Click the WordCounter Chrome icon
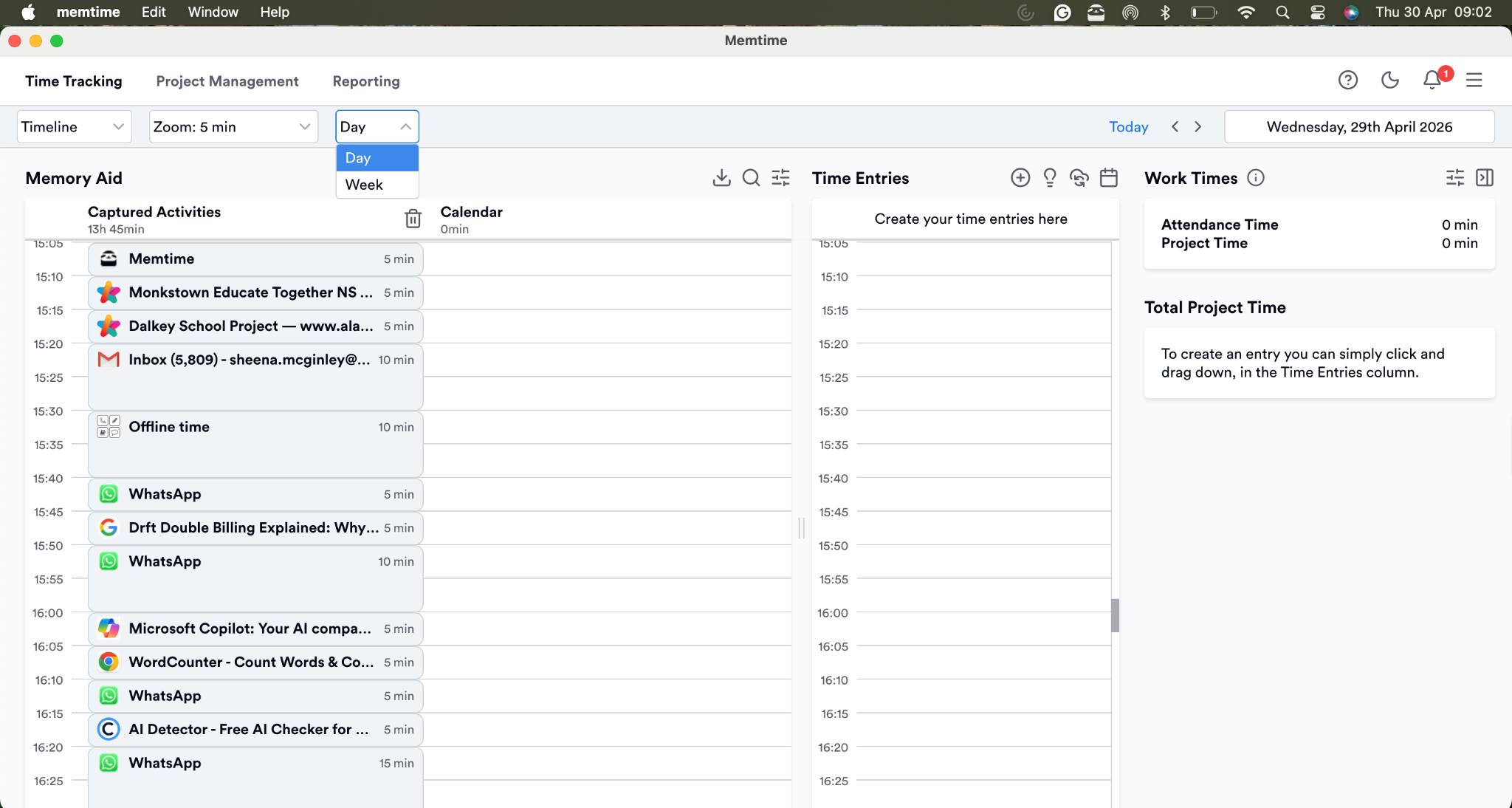The width and height of the screenshot is (1512, 808). [109, 662]
